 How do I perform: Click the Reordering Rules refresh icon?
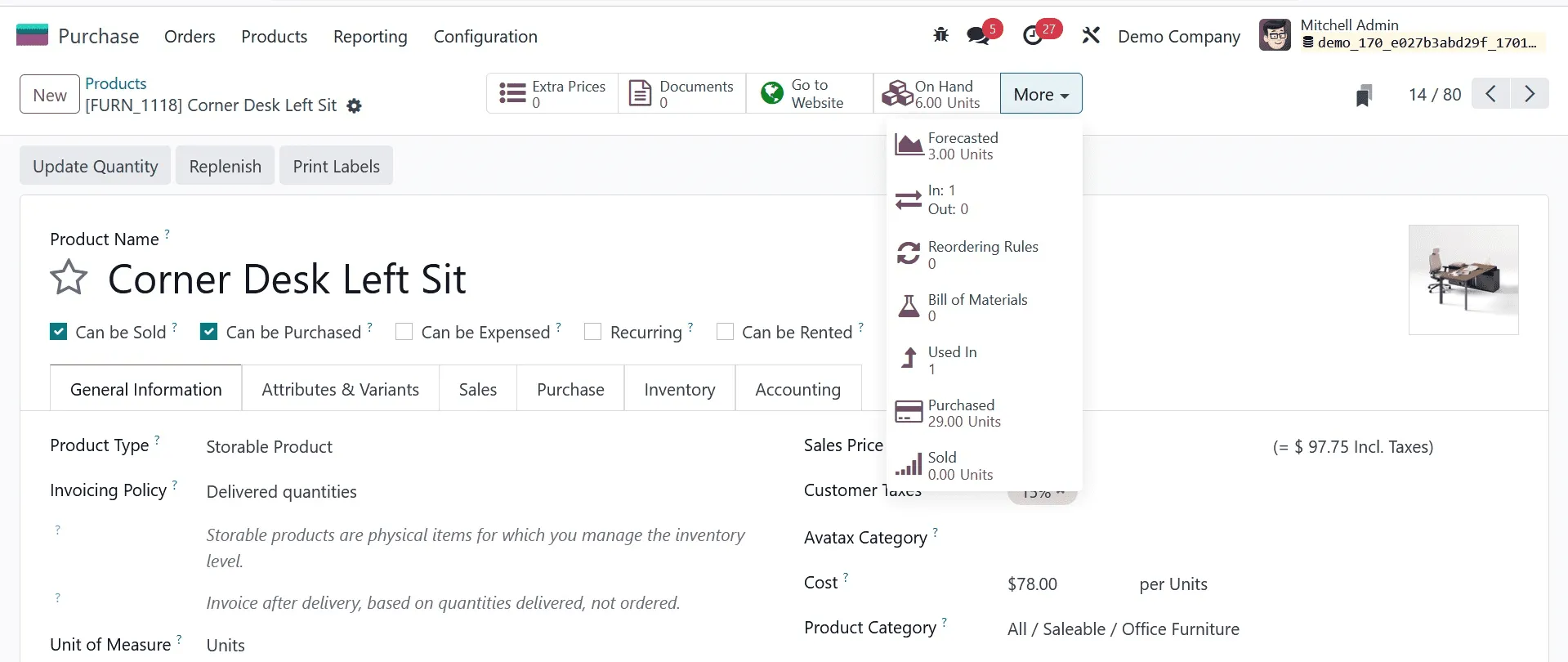pos(909,253)
